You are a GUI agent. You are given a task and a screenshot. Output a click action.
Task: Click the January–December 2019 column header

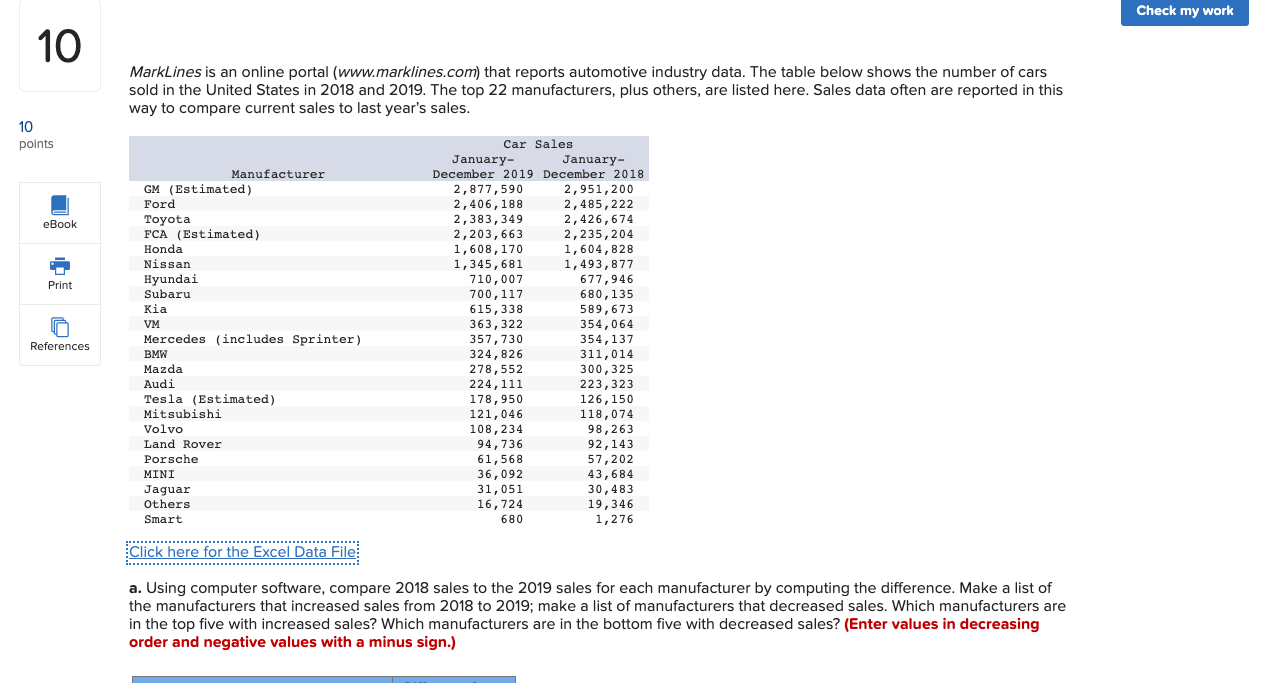click(482, 165)
